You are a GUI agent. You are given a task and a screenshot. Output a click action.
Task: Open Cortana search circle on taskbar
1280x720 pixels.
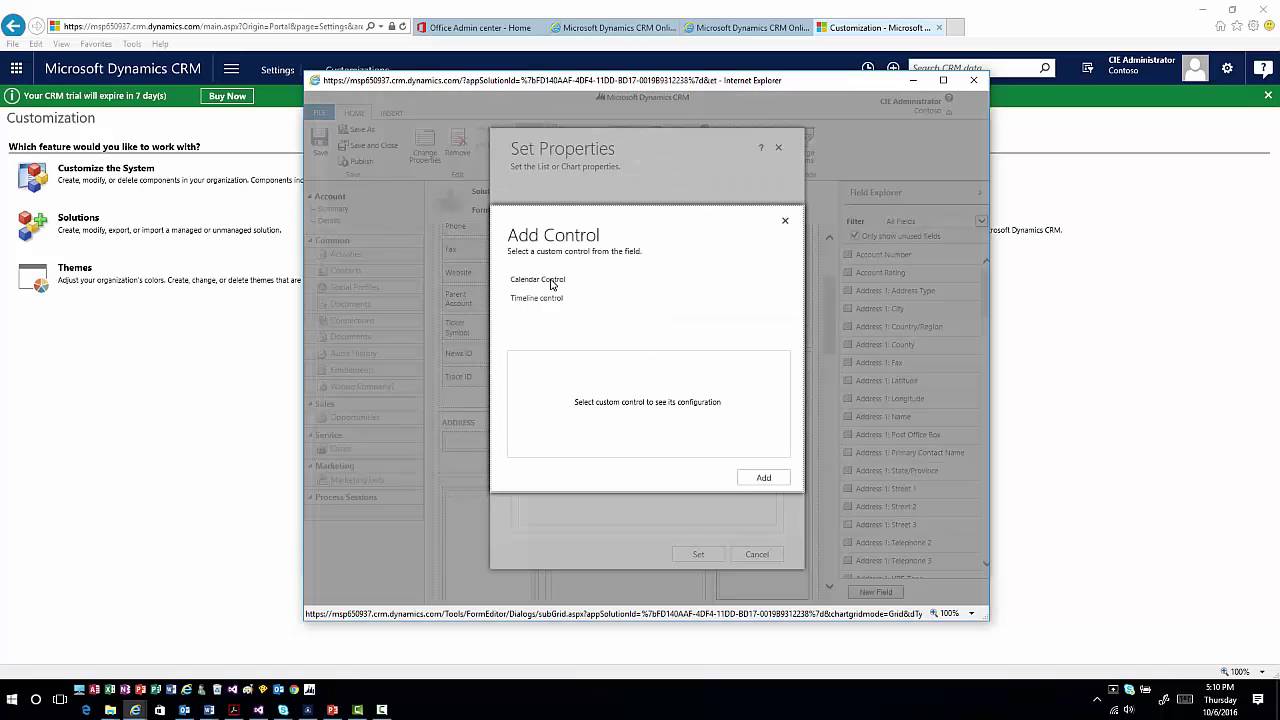(x=36, y=699)
